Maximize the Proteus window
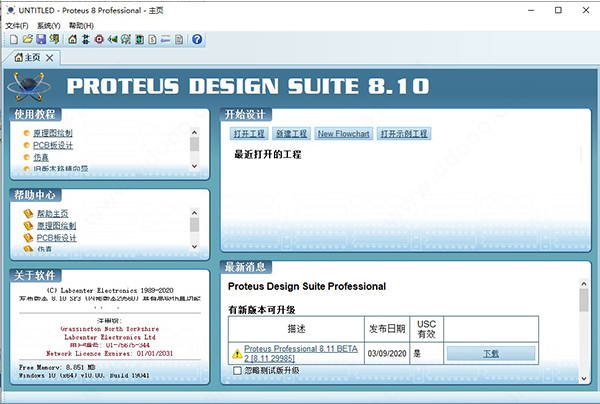The image size is (600, 404). coord(558,10)
